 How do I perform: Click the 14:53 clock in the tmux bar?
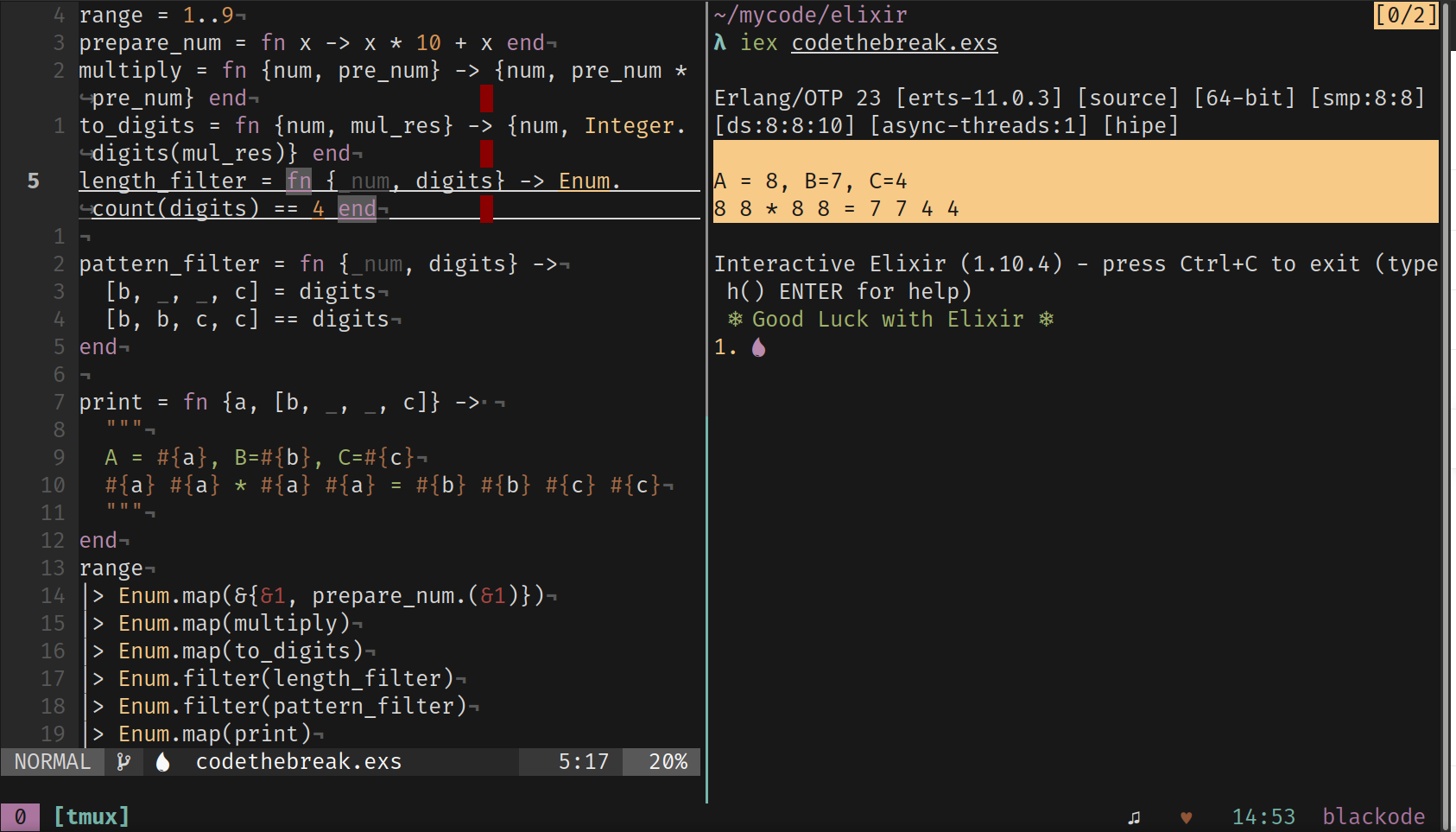pyautogui.click(x=1264, y=816)
